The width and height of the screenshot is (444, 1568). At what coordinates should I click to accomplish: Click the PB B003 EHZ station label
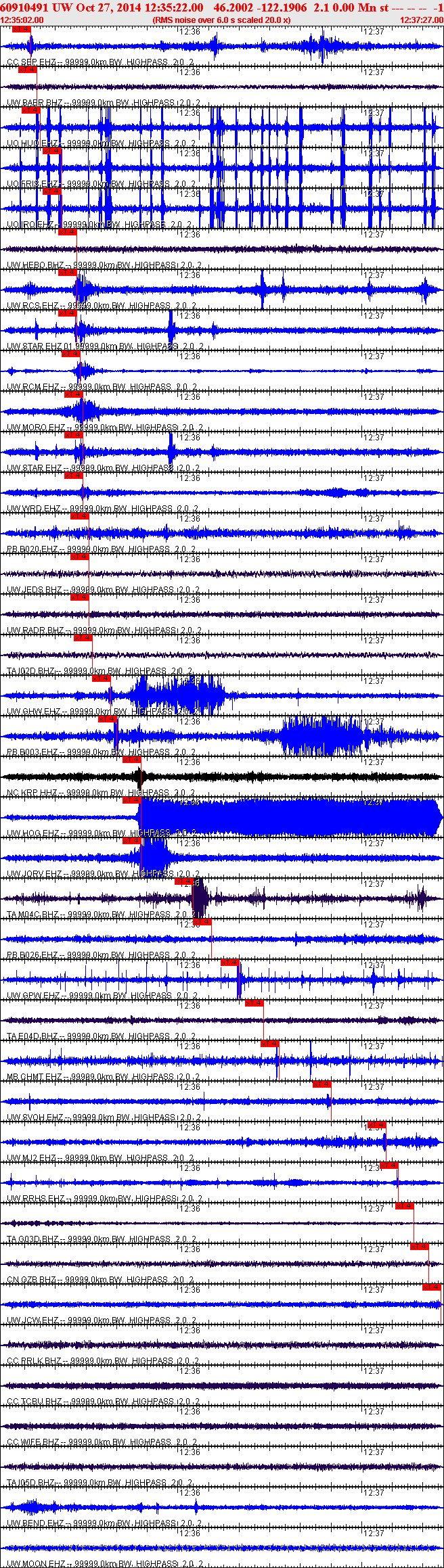click(x=32, y=752)
